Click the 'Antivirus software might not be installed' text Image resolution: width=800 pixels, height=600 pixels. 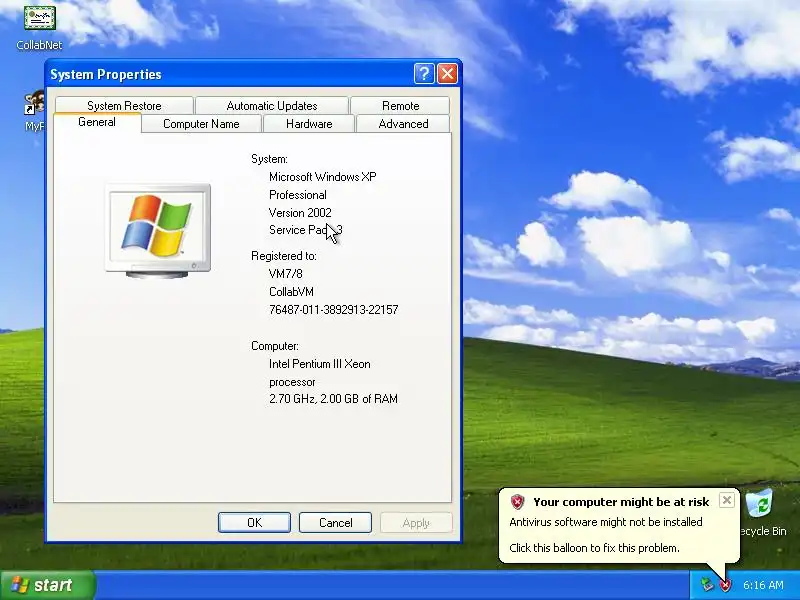coord(606,522)
